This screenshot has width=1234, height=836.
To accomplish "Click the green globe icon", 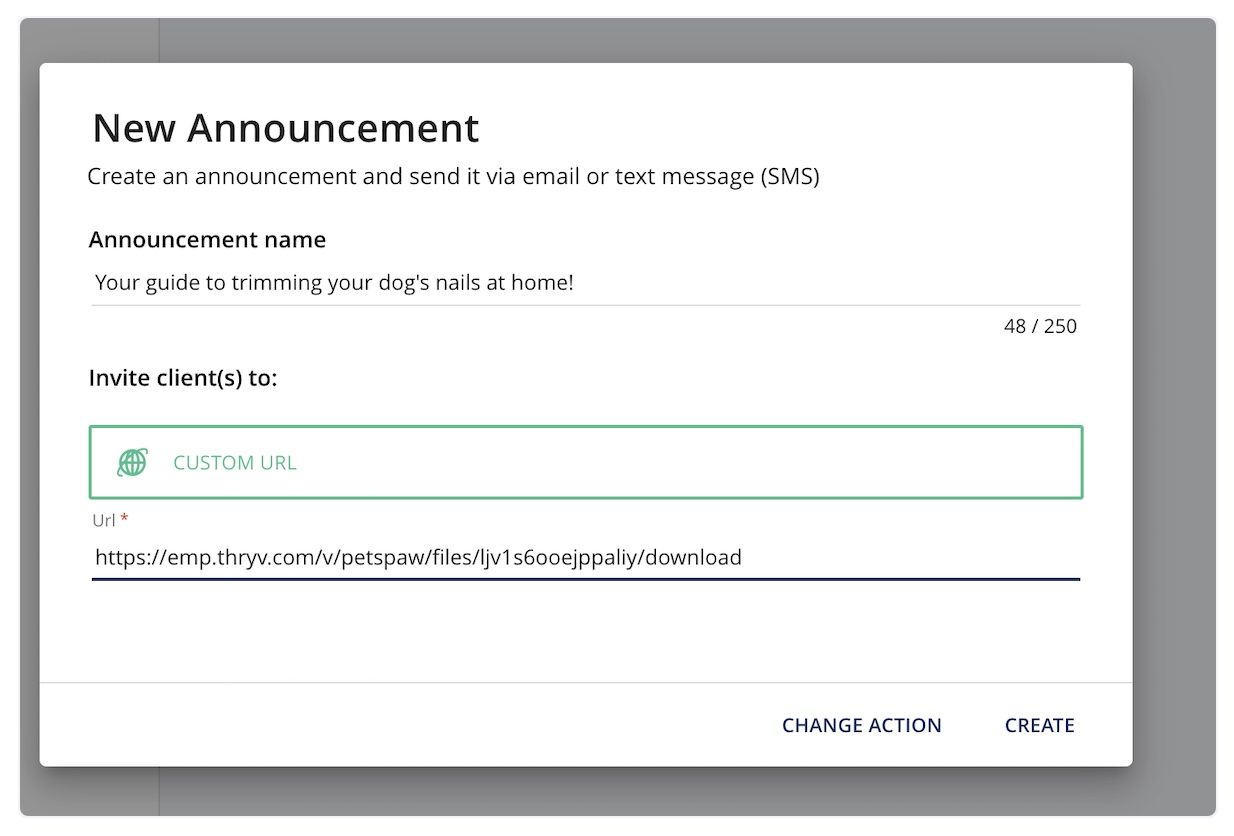I will click(132, 462).
